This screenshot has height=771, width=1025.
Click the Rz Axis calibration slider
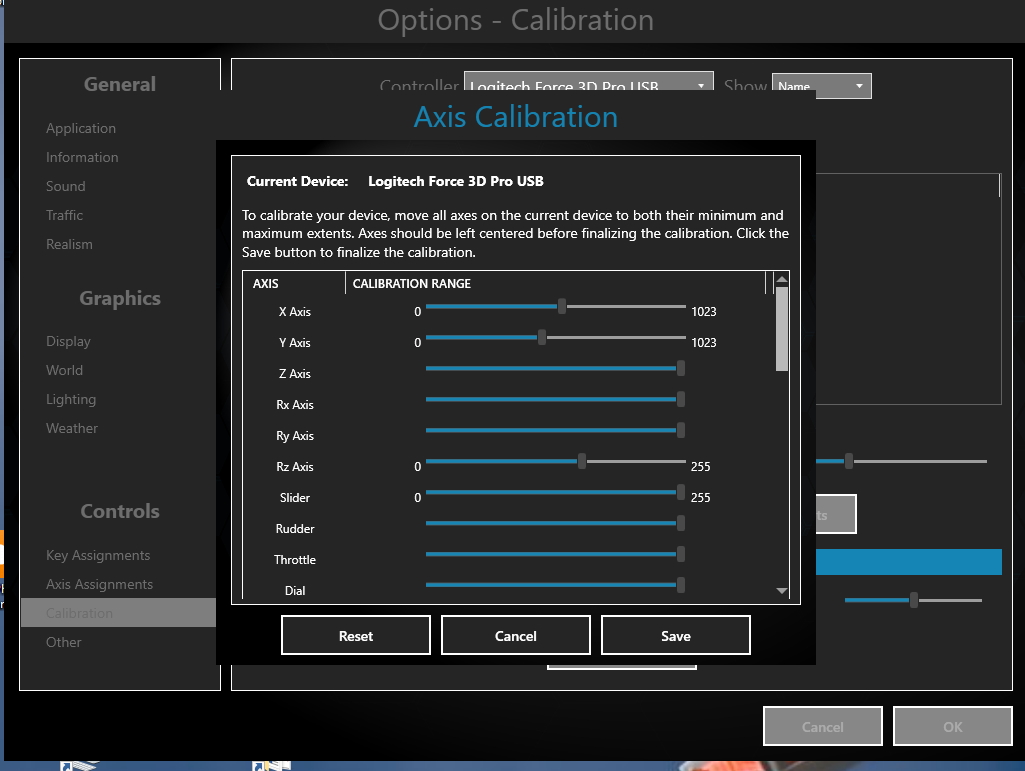[556, 461]
